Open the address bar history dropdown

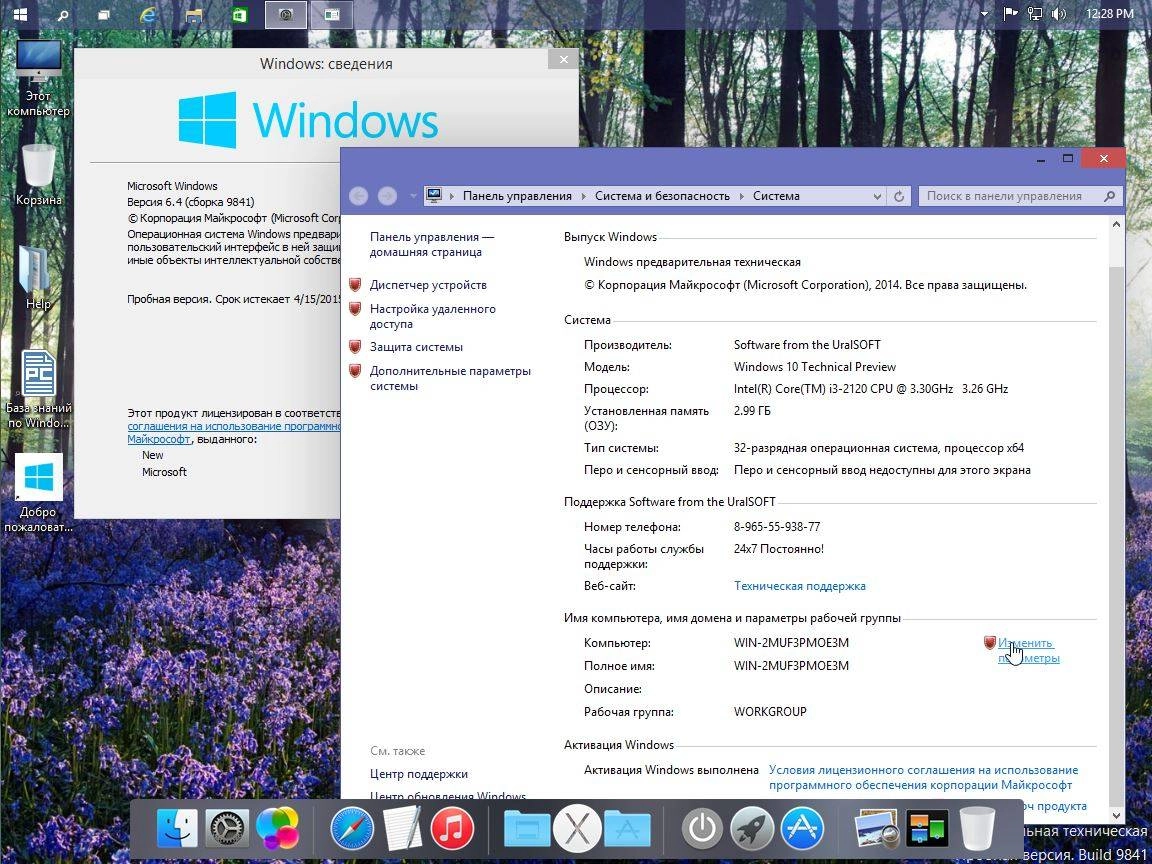pyautogui.click(x=876, y=196)
